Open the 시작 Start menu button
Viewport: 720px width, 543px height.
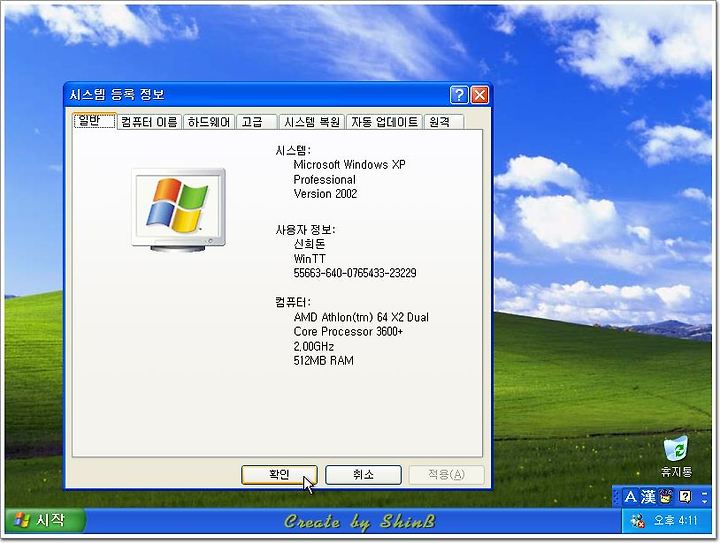coord(45,521)
